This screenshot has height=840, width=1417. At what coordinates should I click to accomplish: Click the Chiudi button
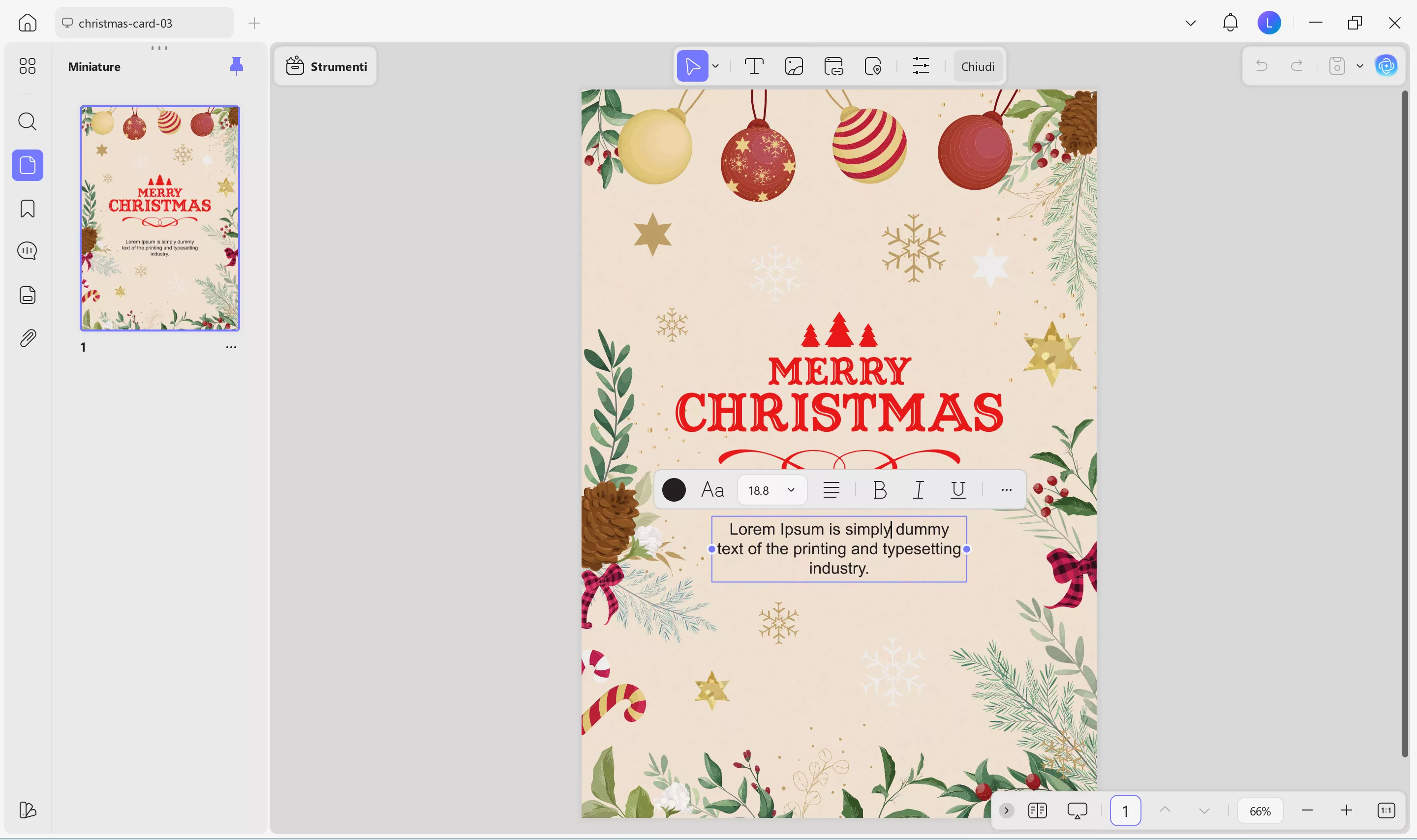977,66
